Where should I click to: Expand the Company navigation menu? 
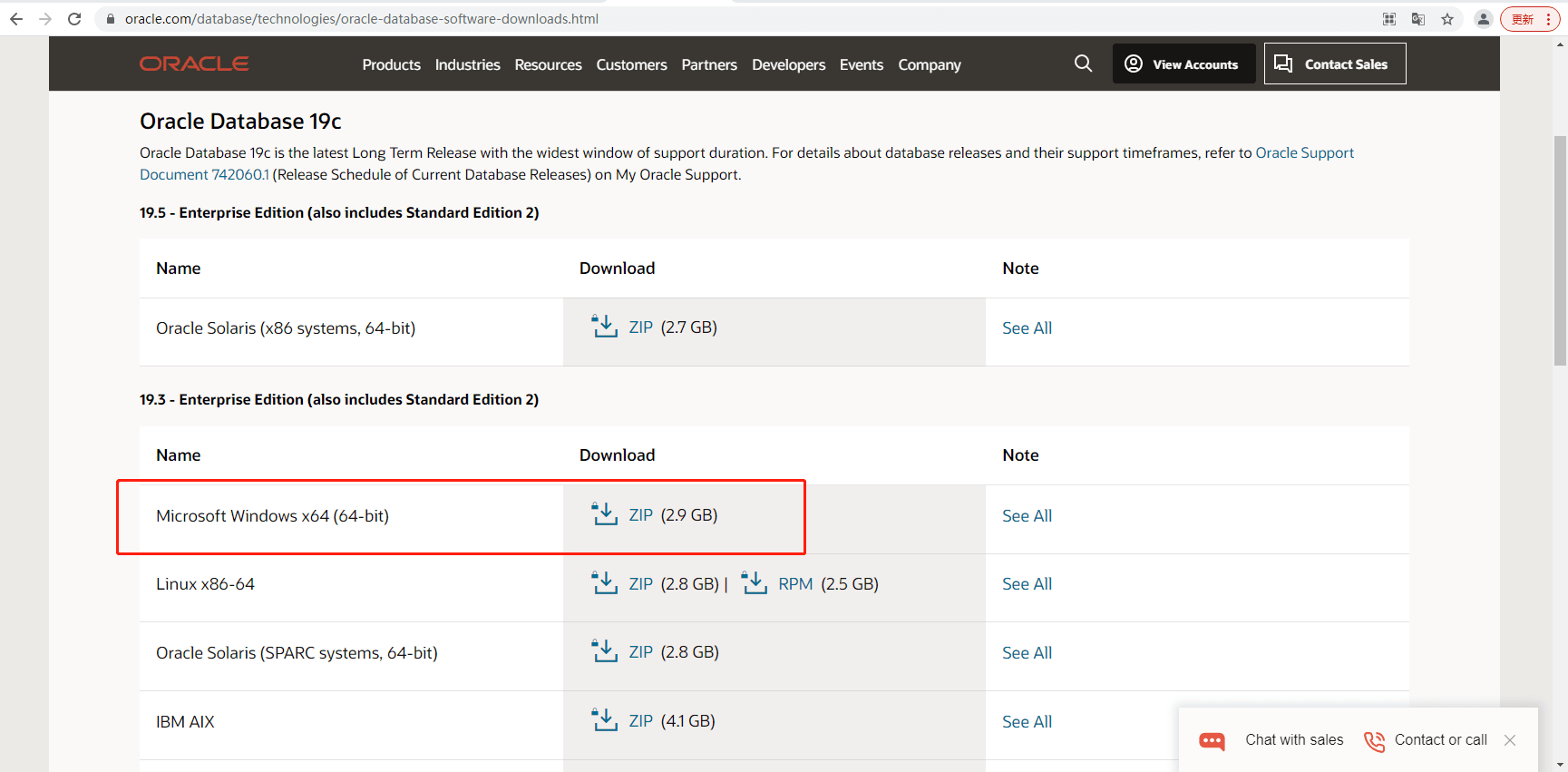(x=929, y=64)
